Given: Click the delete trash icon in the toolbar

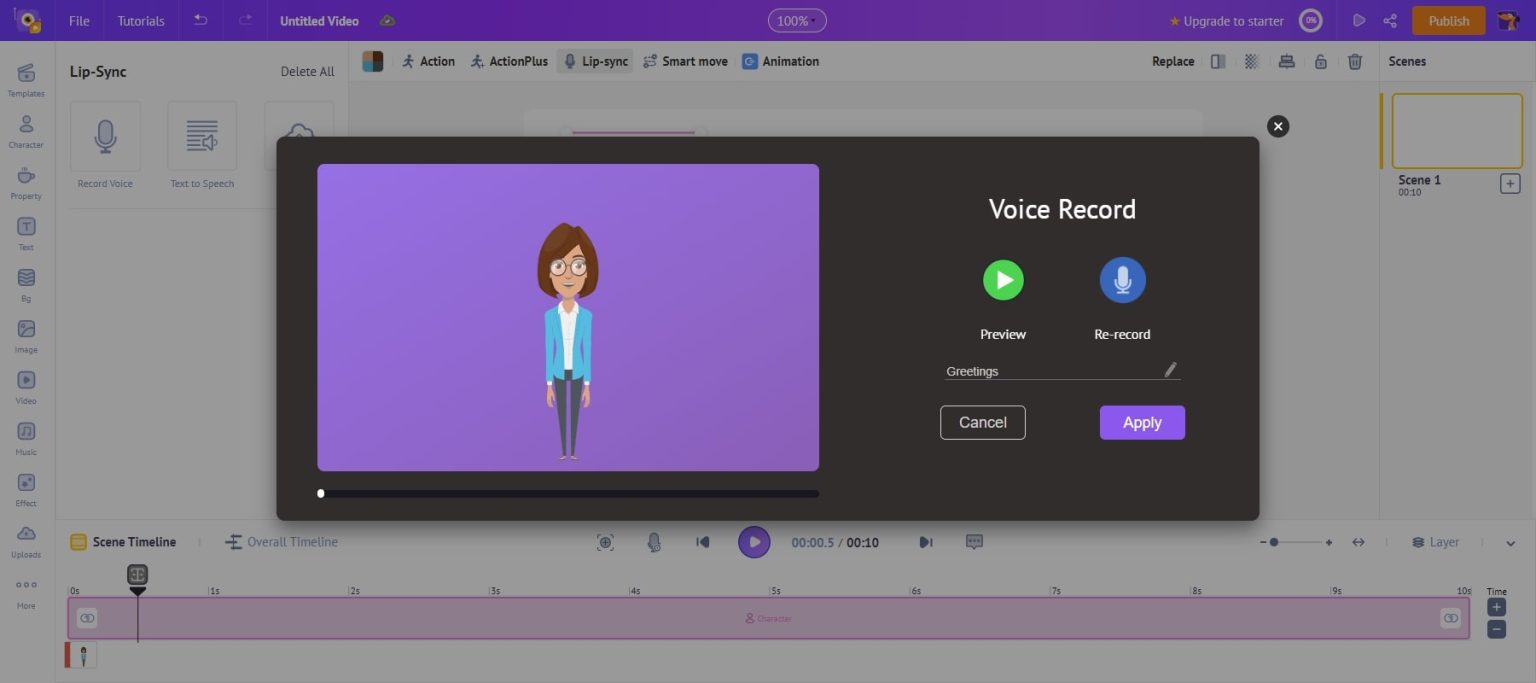Looking at the screenshot, I should pyautogui.click(x=1355, y=61).
